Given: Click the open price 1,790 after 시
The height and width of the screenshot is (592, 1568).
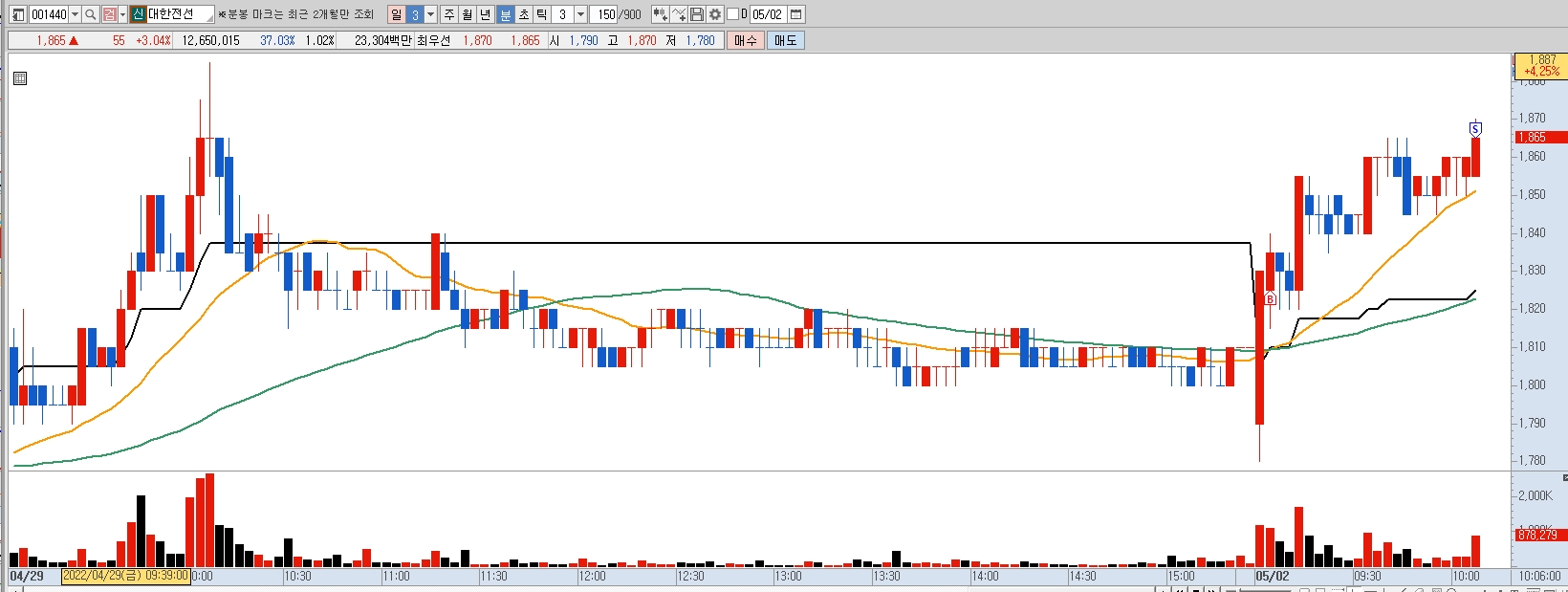Looking at the screenshot, I should [x=583, y=40].
